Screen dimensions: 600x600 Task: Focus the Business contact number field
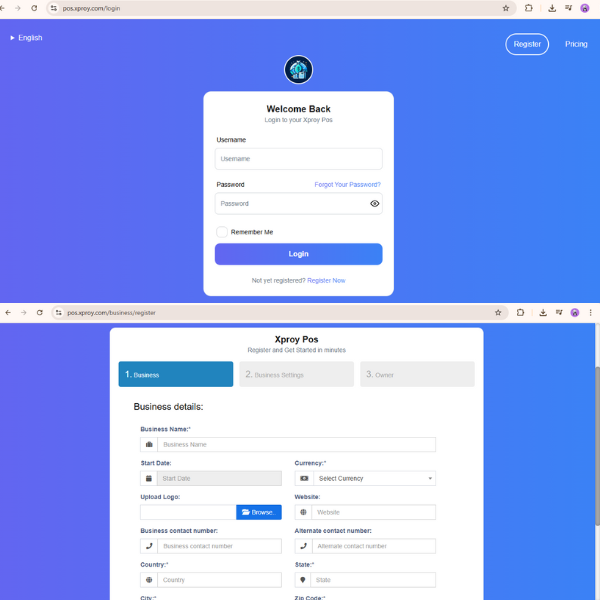click(x=220, y=546)
